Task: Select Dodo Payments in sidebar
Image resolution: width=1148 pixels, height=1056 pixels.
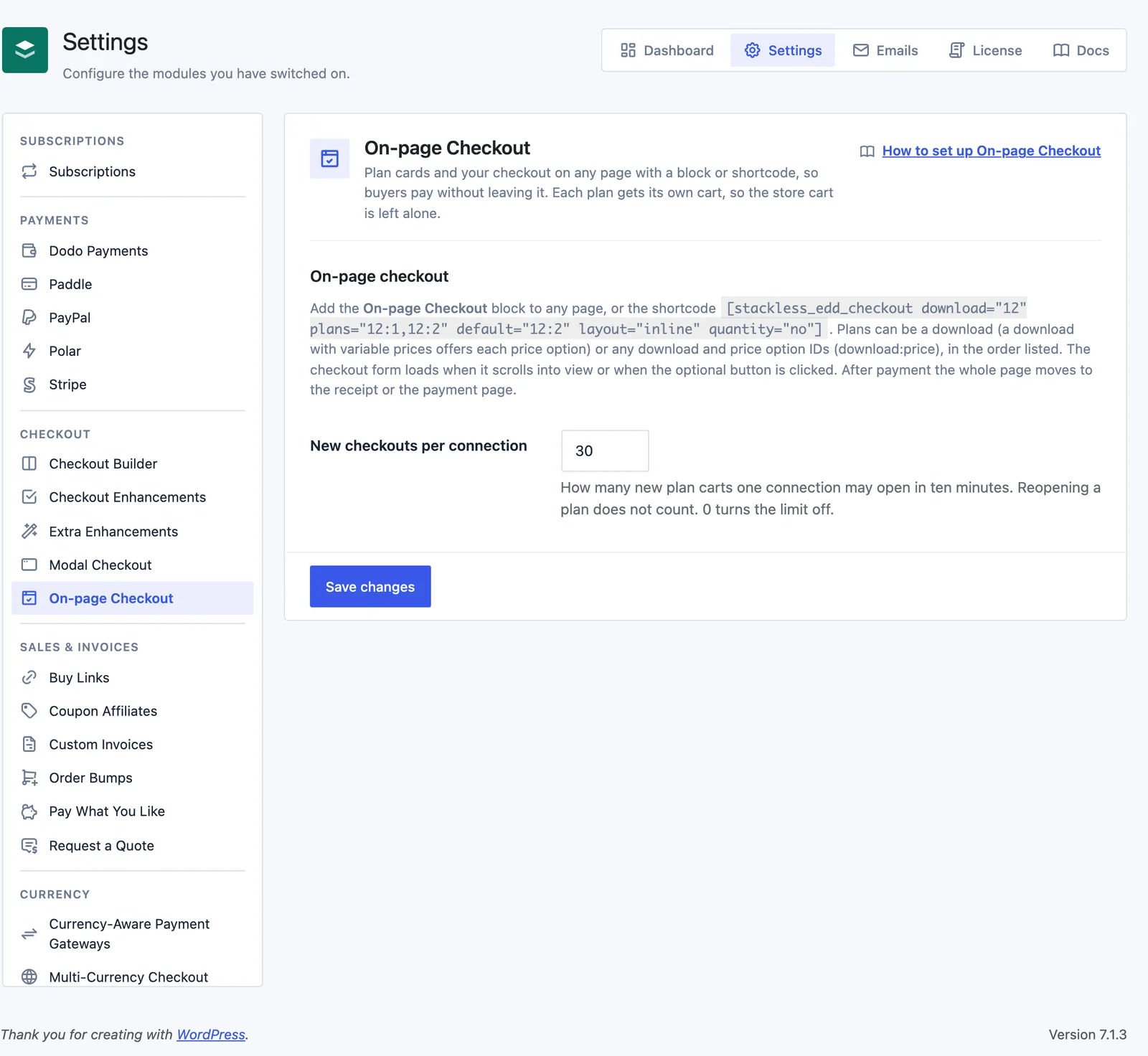Action: (x=133, y=250)
